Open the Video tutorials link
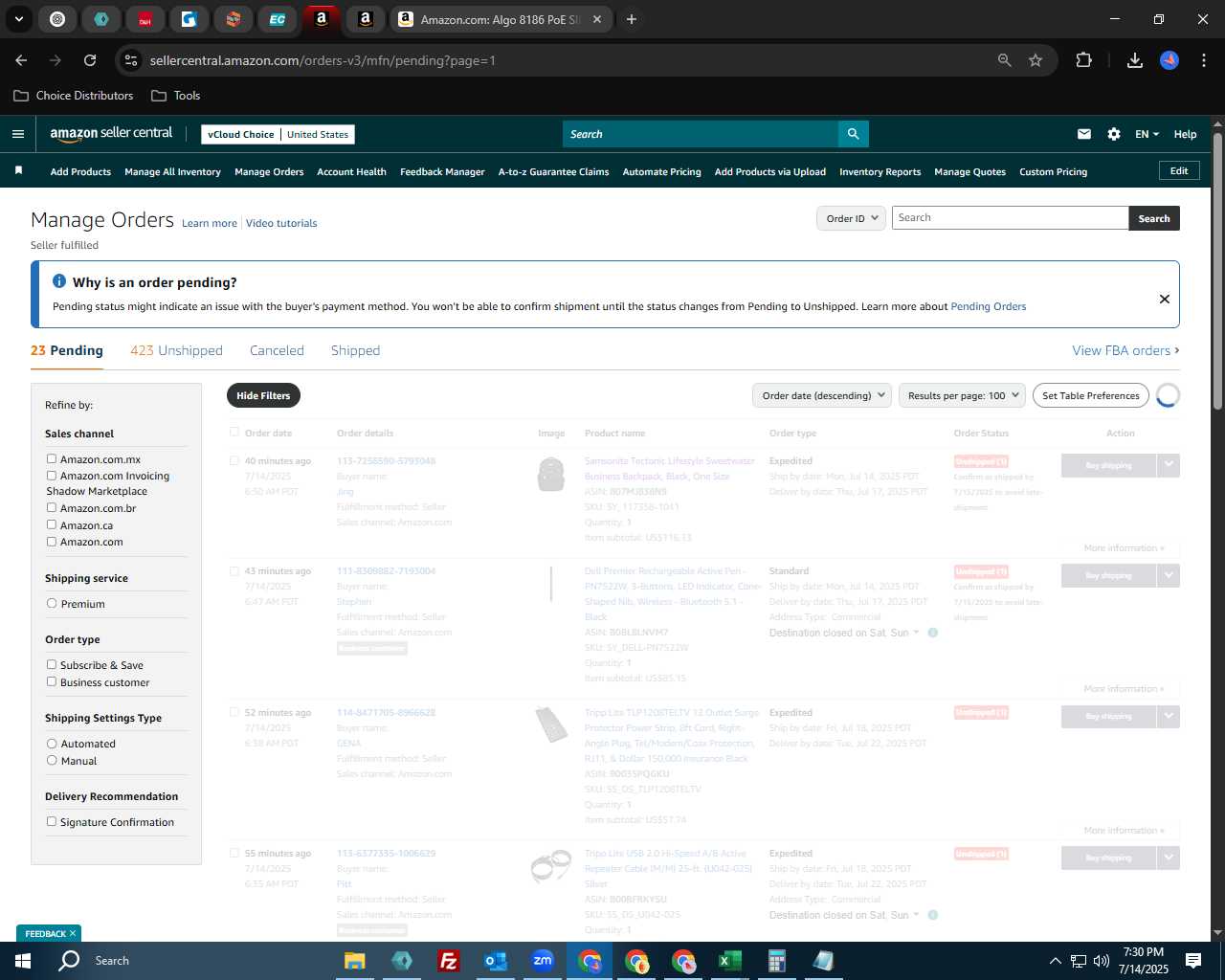This screenshot has height=980, width=1225. (x=281, y=223)
